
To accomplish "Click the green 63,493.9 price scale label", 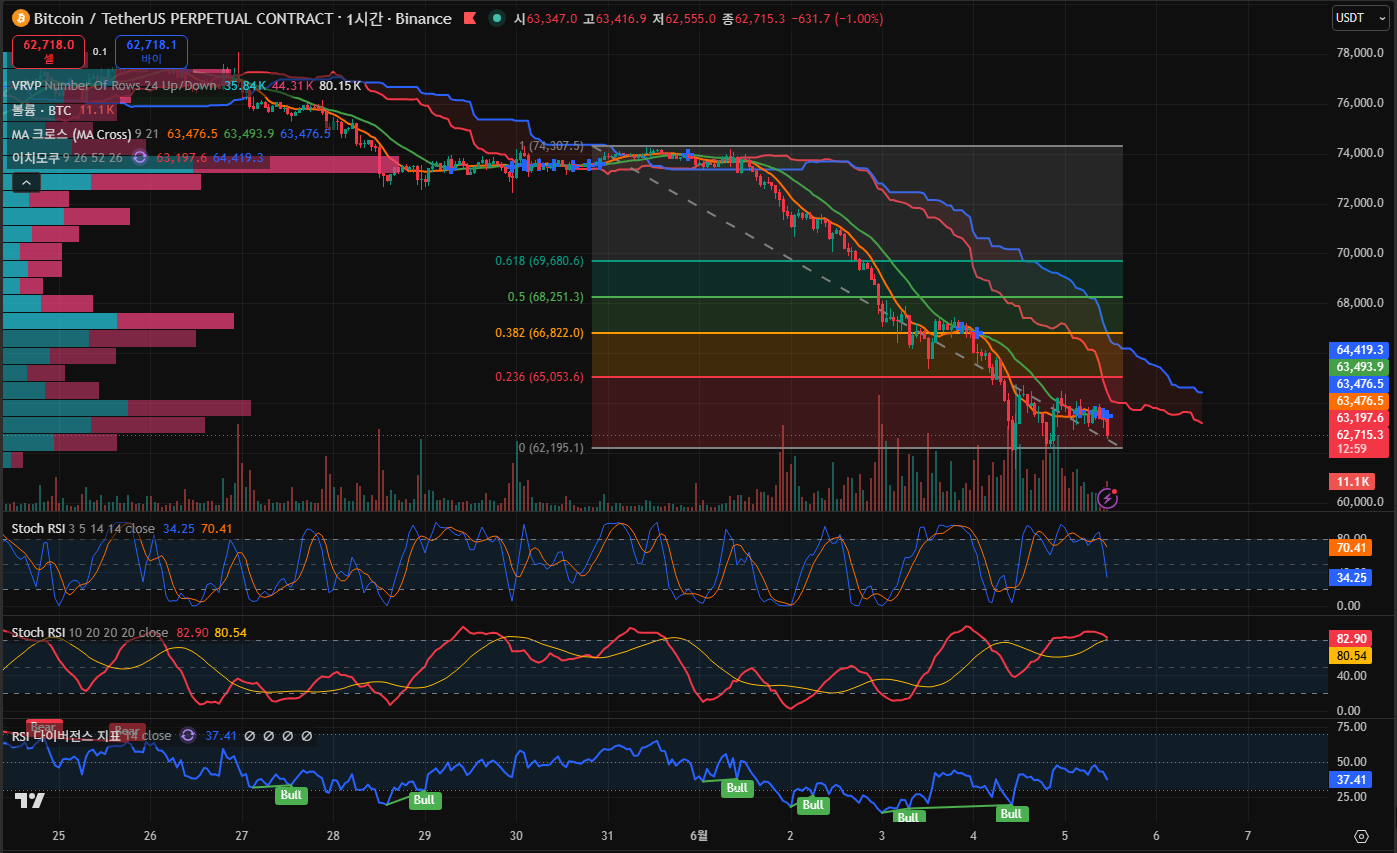I will 1358,367.
